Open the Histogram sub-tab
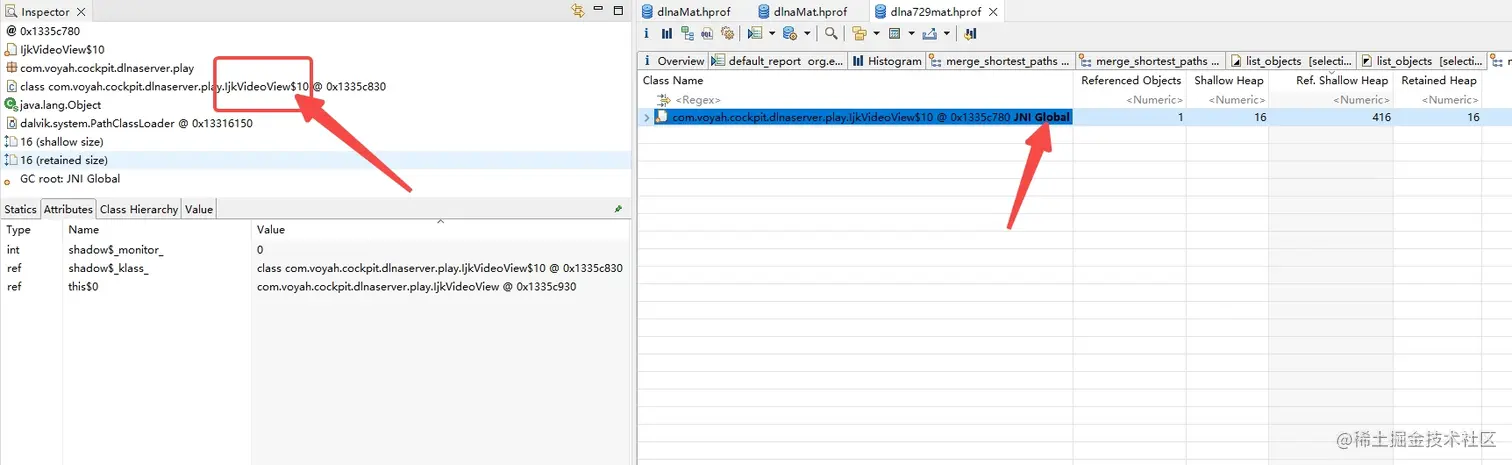The width and height of the screenshot is (1512, 465). pos(887,61)
